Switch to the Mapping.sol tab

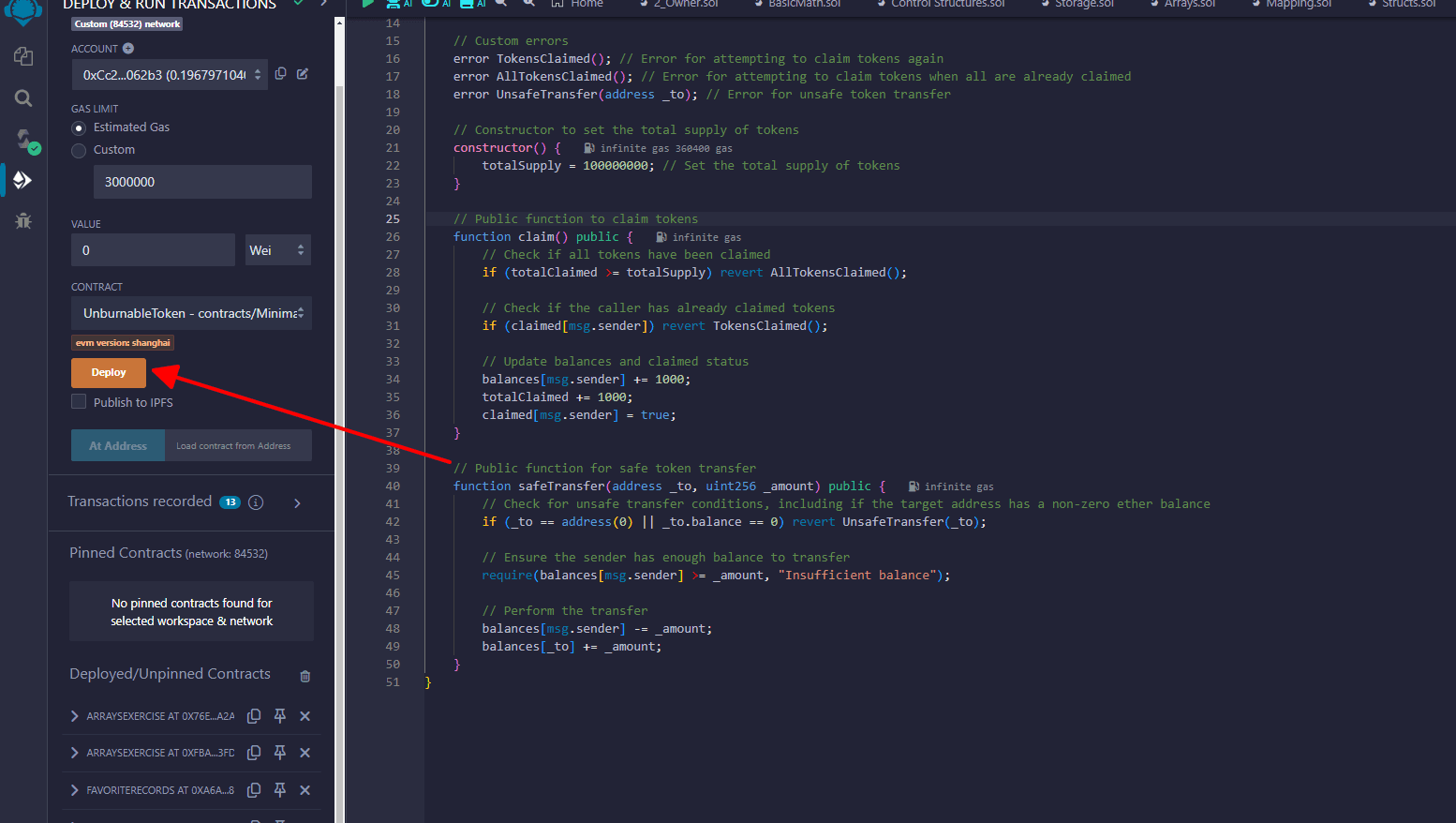pyautogui.click(x=1291, y=4)
